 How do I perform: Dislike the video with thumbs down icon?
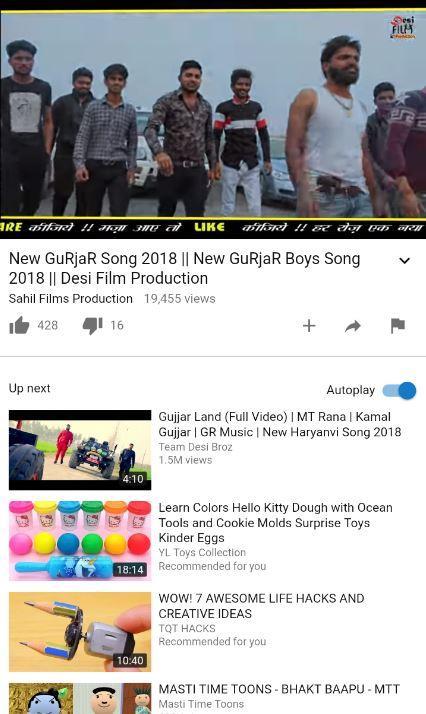92,326
